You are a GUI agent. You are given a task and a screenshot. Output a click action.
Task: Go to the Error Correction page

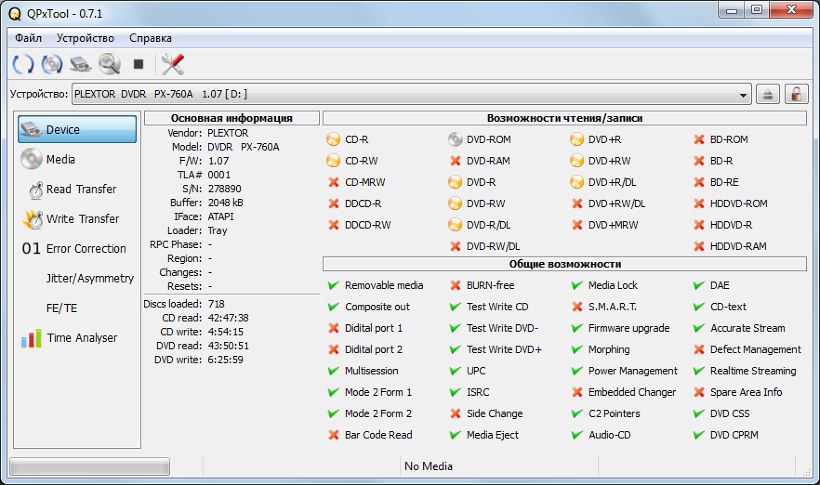tap(86, 249)
